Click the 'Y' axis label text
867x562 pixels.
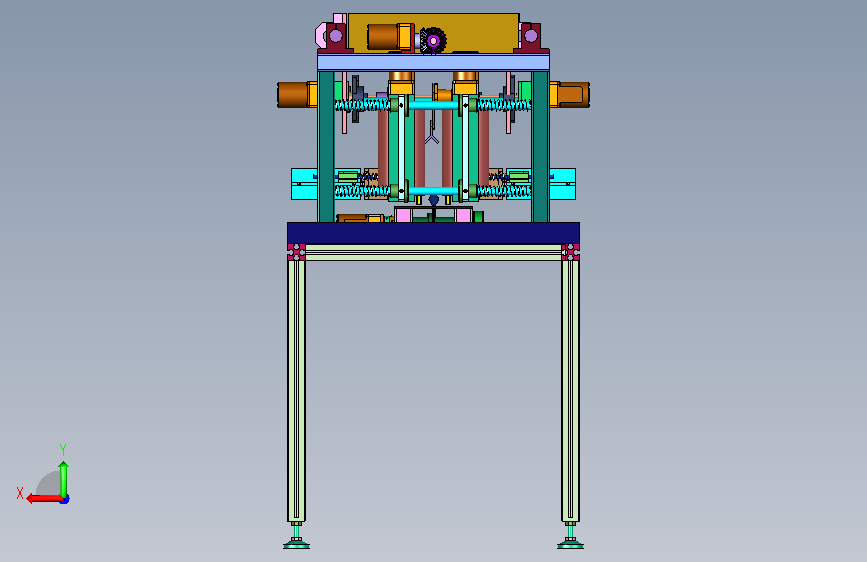(63, 449)
